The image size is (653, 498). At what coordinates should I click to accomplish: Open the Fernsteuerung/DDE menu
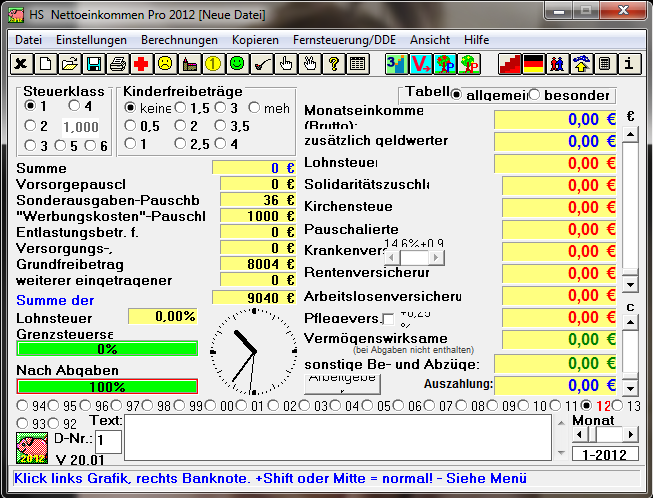[344, 40]
